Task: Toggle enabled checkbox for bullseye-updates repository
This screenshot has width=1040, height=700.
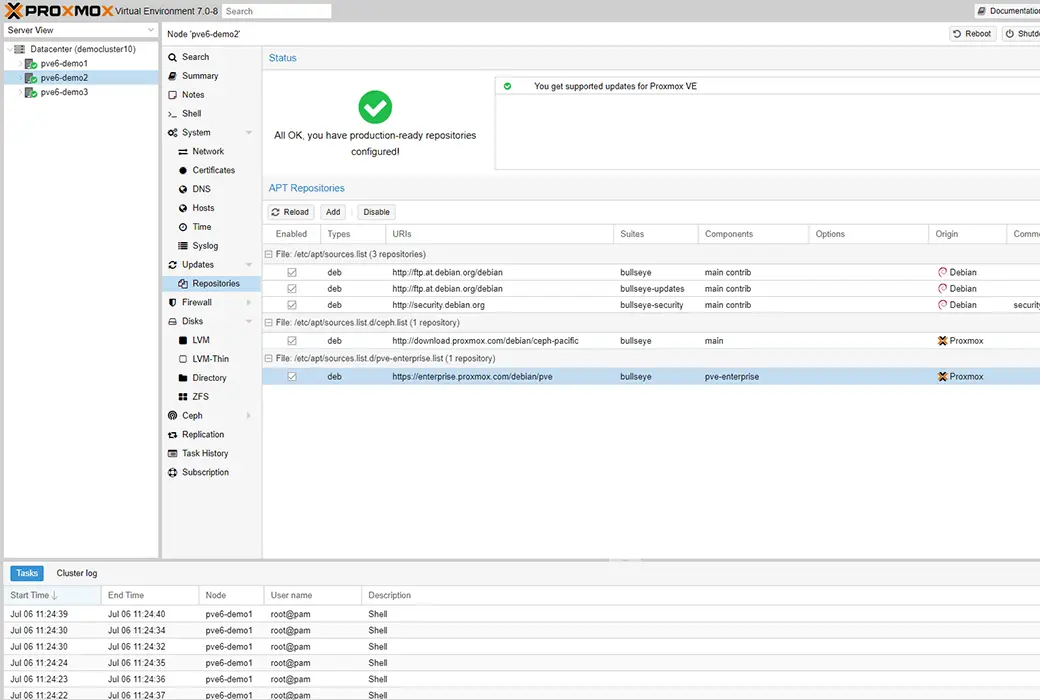Action: click(x=292, y=289)
